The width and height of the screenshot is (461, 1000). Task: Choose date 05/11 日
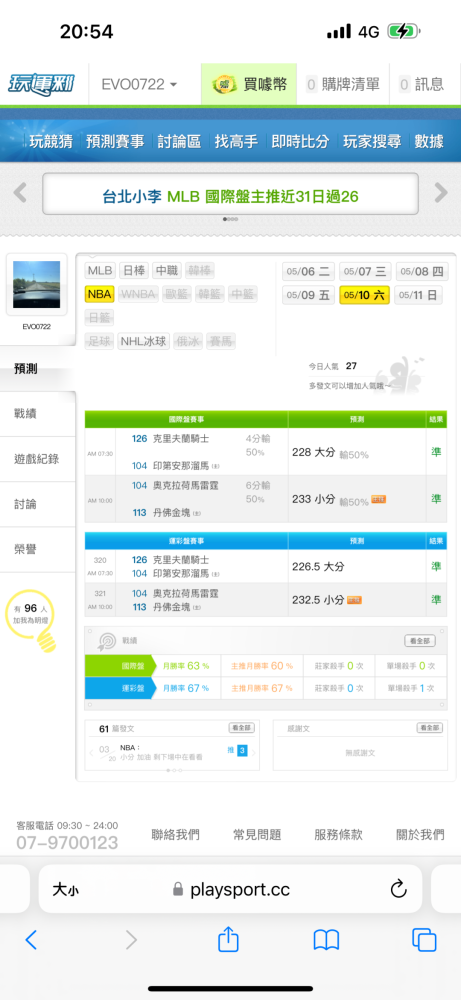pos(418,295)
